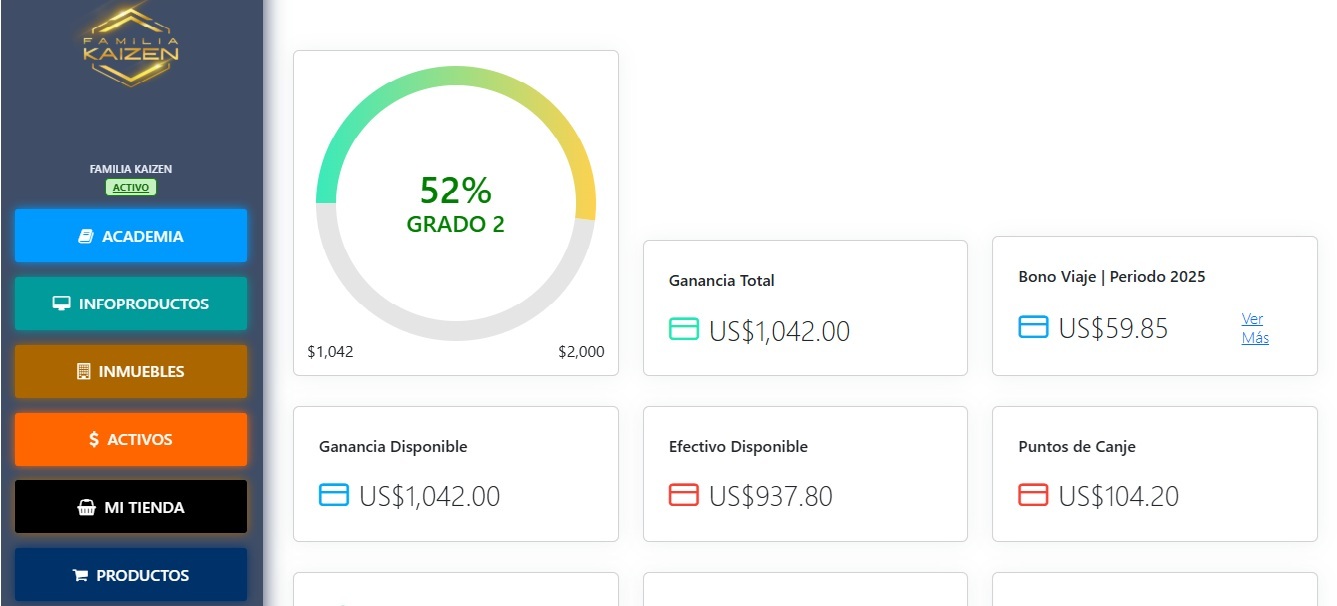Click the $1,042 progress start value
The height and width of the screenshot is (606, 1337).
330,352
